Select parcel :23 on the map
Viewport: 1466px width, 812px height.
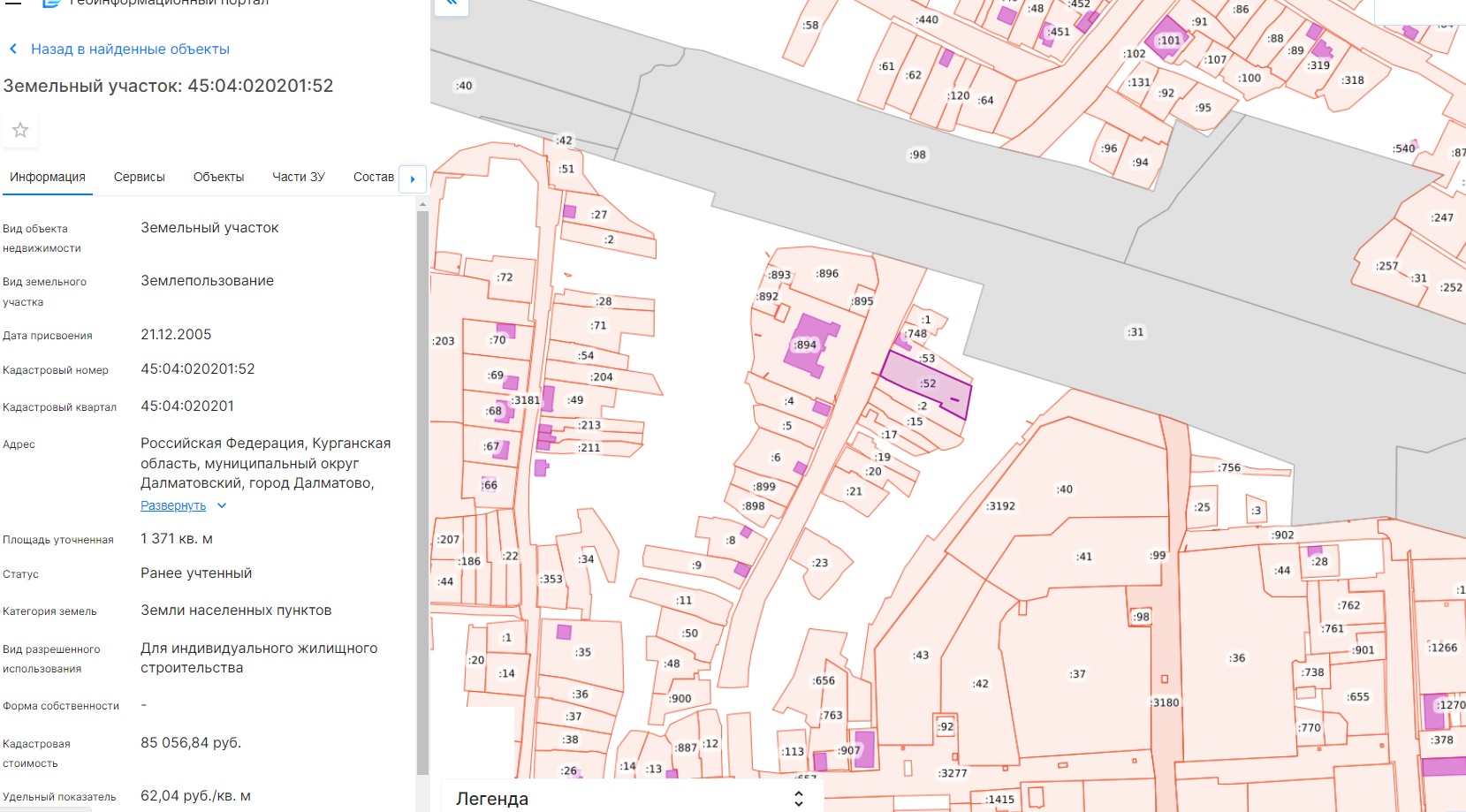820,563
